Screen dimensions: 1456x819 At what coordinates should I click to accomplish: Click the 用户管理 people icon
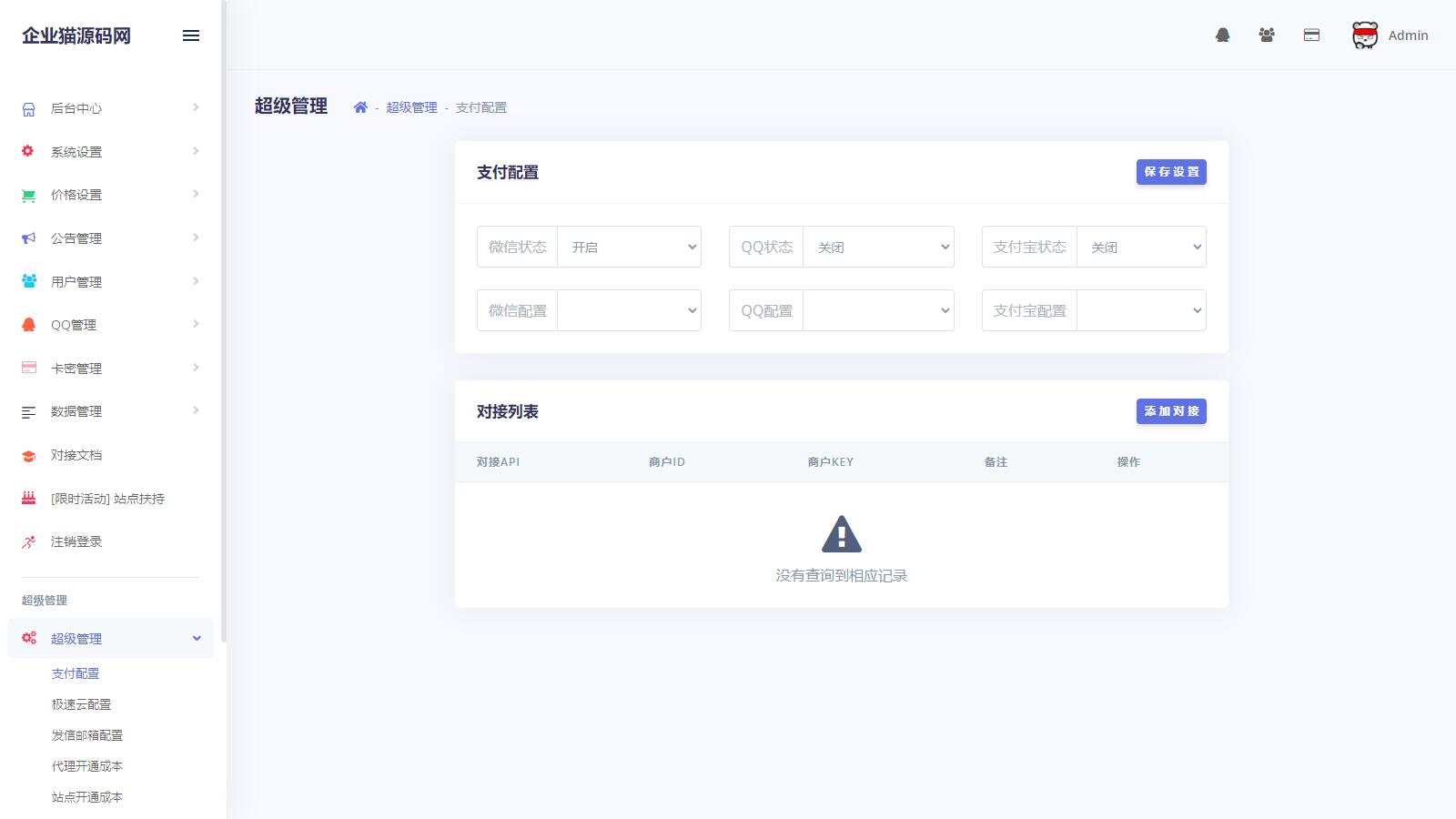[x=29, y=281]
